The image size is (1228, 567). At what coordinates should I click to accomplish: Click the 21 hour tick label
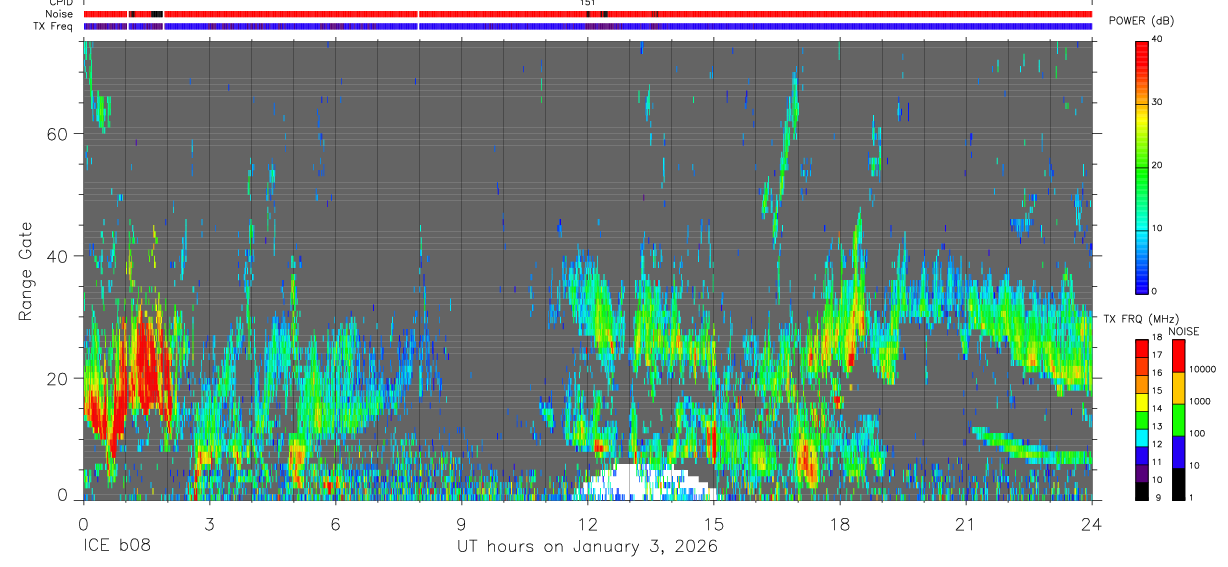[x=965, y=524]
